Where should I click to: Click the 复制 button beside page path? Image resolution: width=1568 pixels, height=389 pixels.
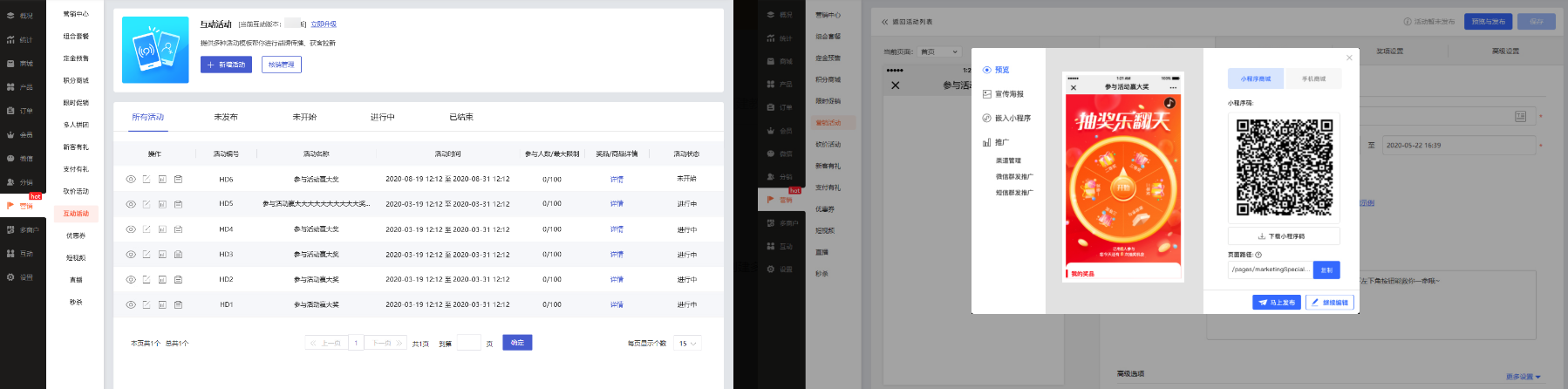click(x=1326, y=270)
